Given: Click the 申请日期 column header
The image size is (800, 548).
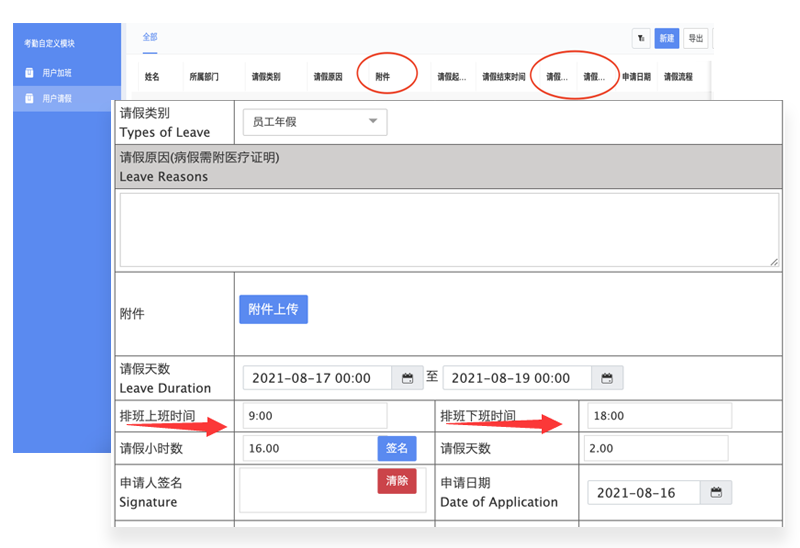Looking at the screenshot, I should [636, 77].
